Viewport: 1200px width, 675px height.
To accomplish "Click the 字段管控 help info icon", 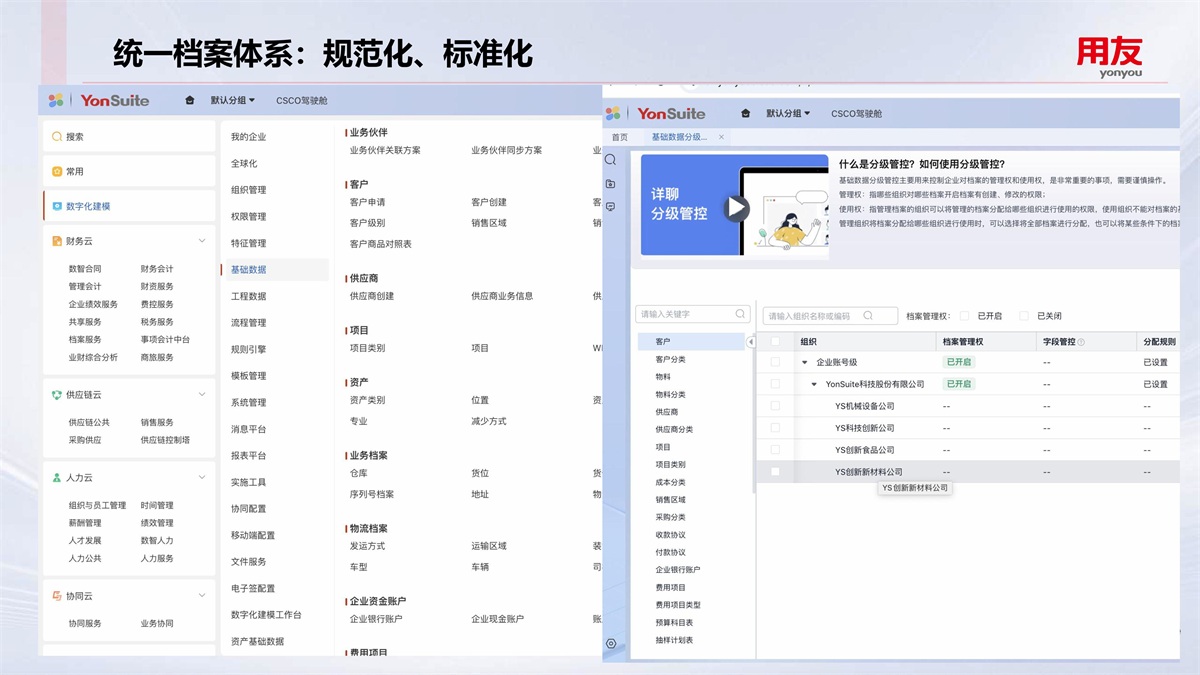I will 1081,342.
